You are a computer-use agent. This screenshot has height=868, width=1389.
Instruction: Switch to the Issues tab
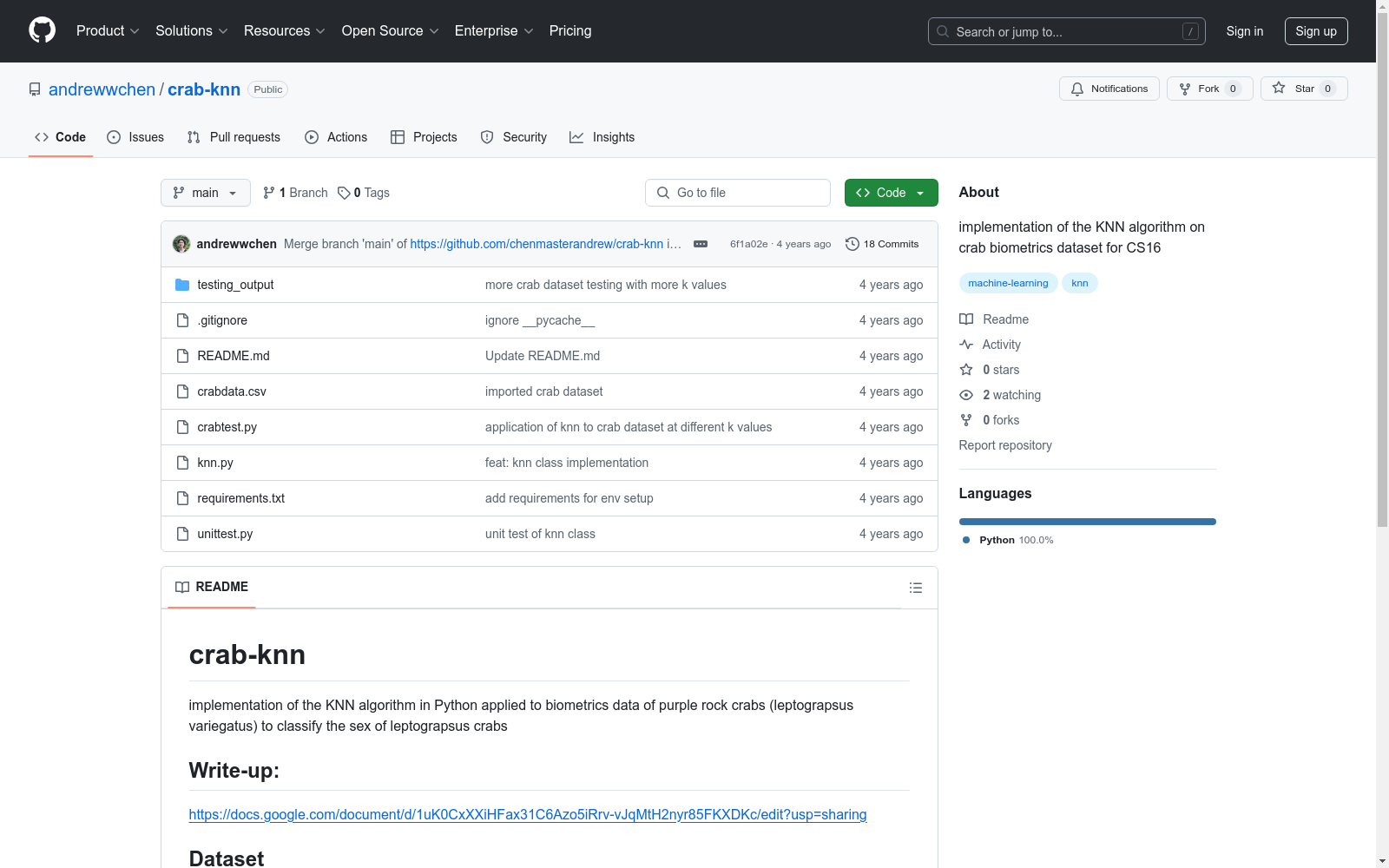point(135,137)
